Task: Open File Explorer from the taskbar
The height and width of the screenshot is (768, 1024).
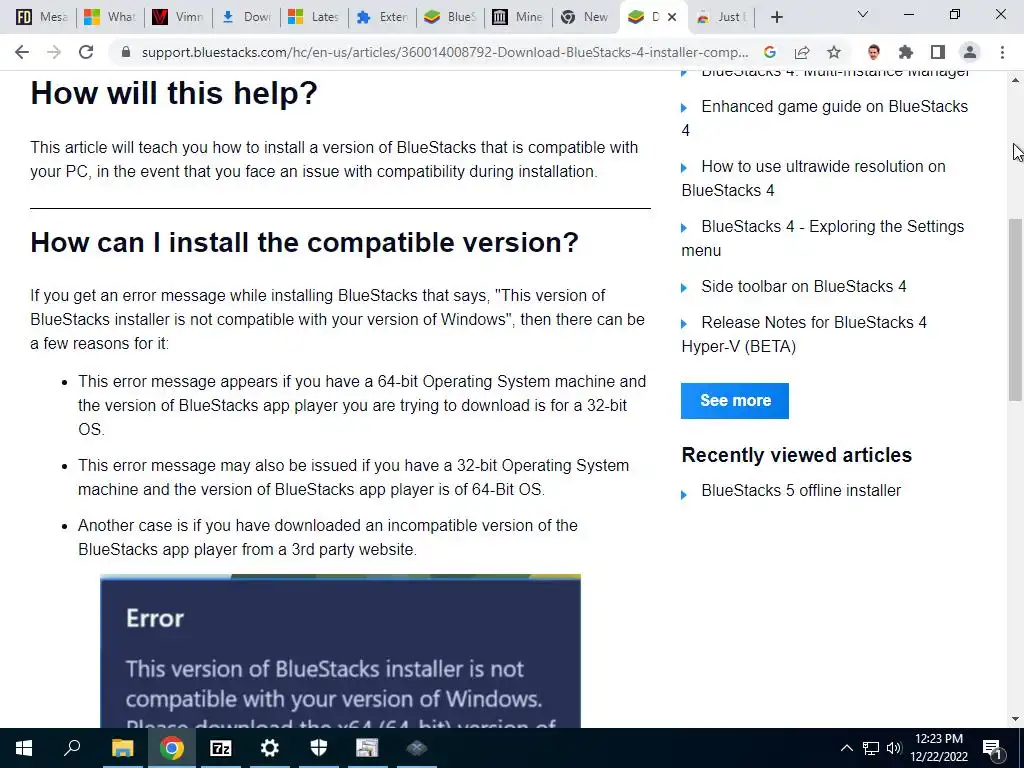Action: [x=122, y=748]
